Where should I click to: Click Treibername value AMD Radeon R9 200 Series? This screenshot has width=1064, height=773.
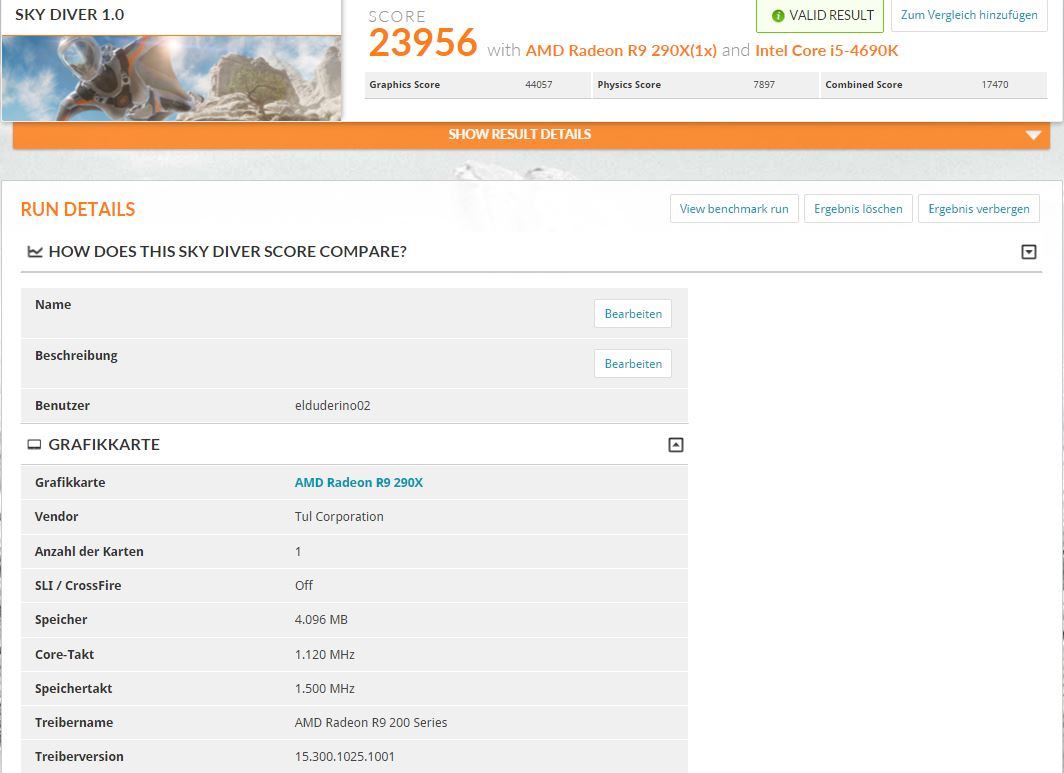(370, 723)
